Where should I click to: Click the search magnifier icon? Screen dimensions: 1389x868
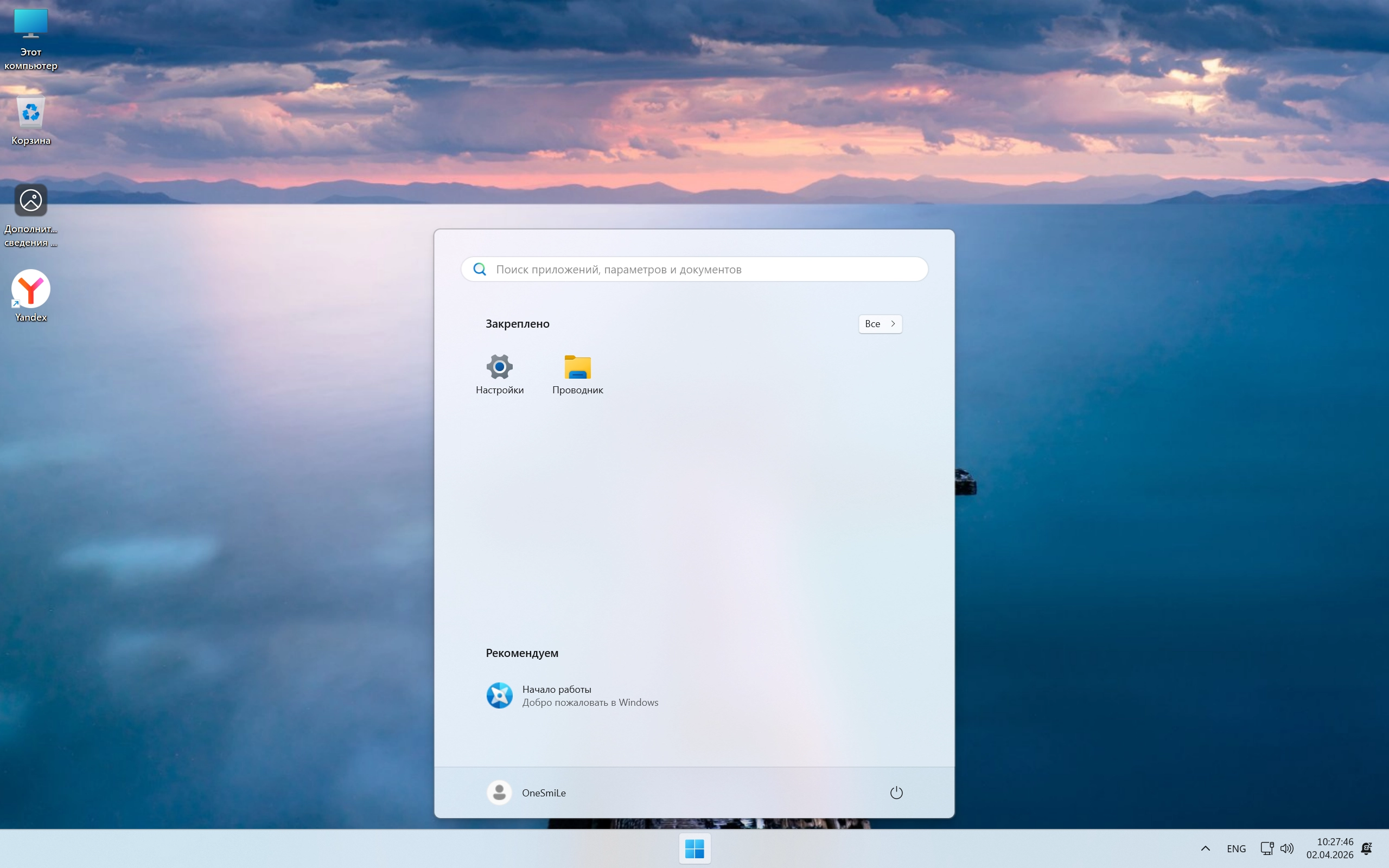point(480,269)
